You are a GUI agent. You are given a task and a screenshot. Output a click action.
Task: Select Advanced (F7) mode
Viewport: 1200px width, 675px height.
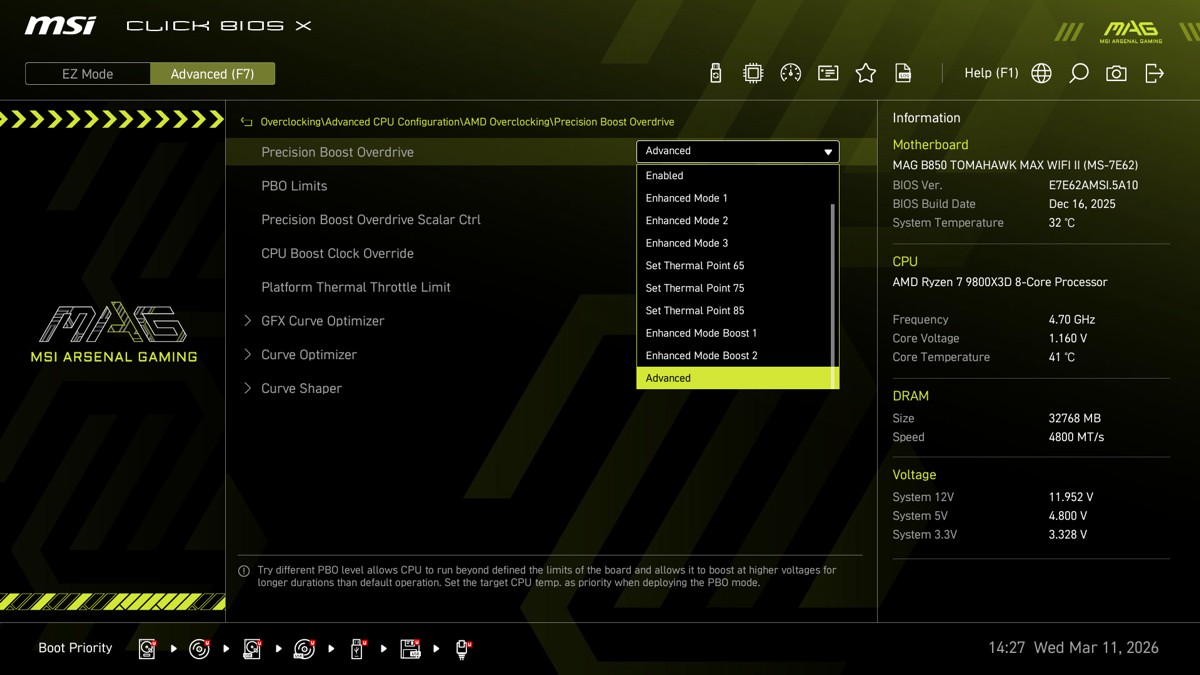tap(212, 74)
